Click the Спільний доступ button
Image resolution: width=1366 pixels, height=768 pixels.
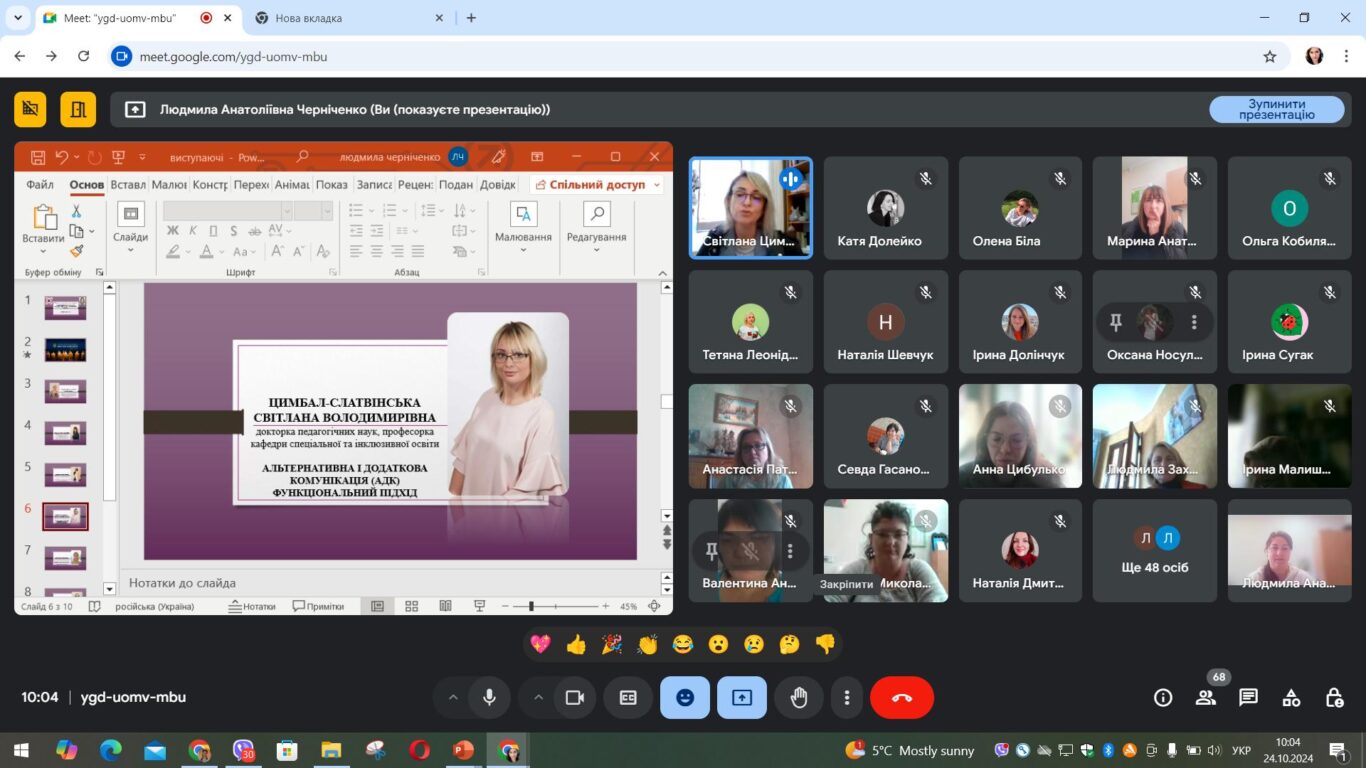(596, 185)
